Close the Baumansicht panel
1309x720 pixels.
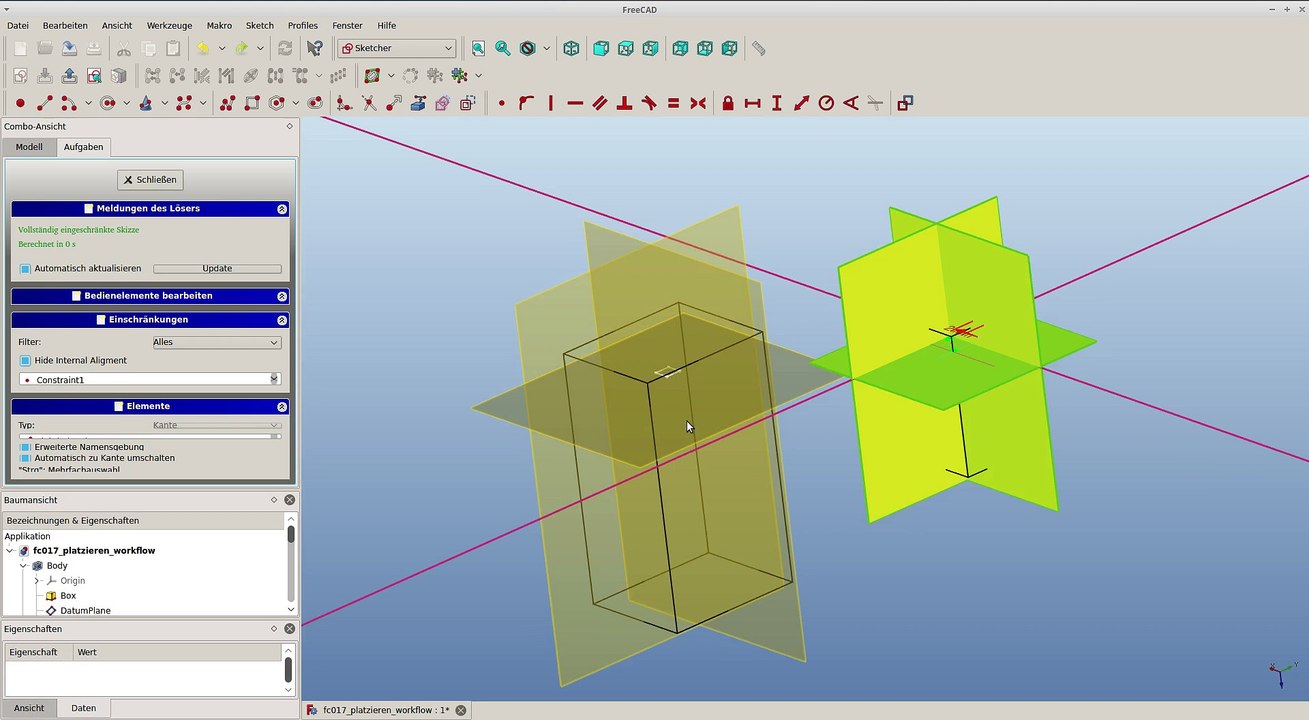290,500
